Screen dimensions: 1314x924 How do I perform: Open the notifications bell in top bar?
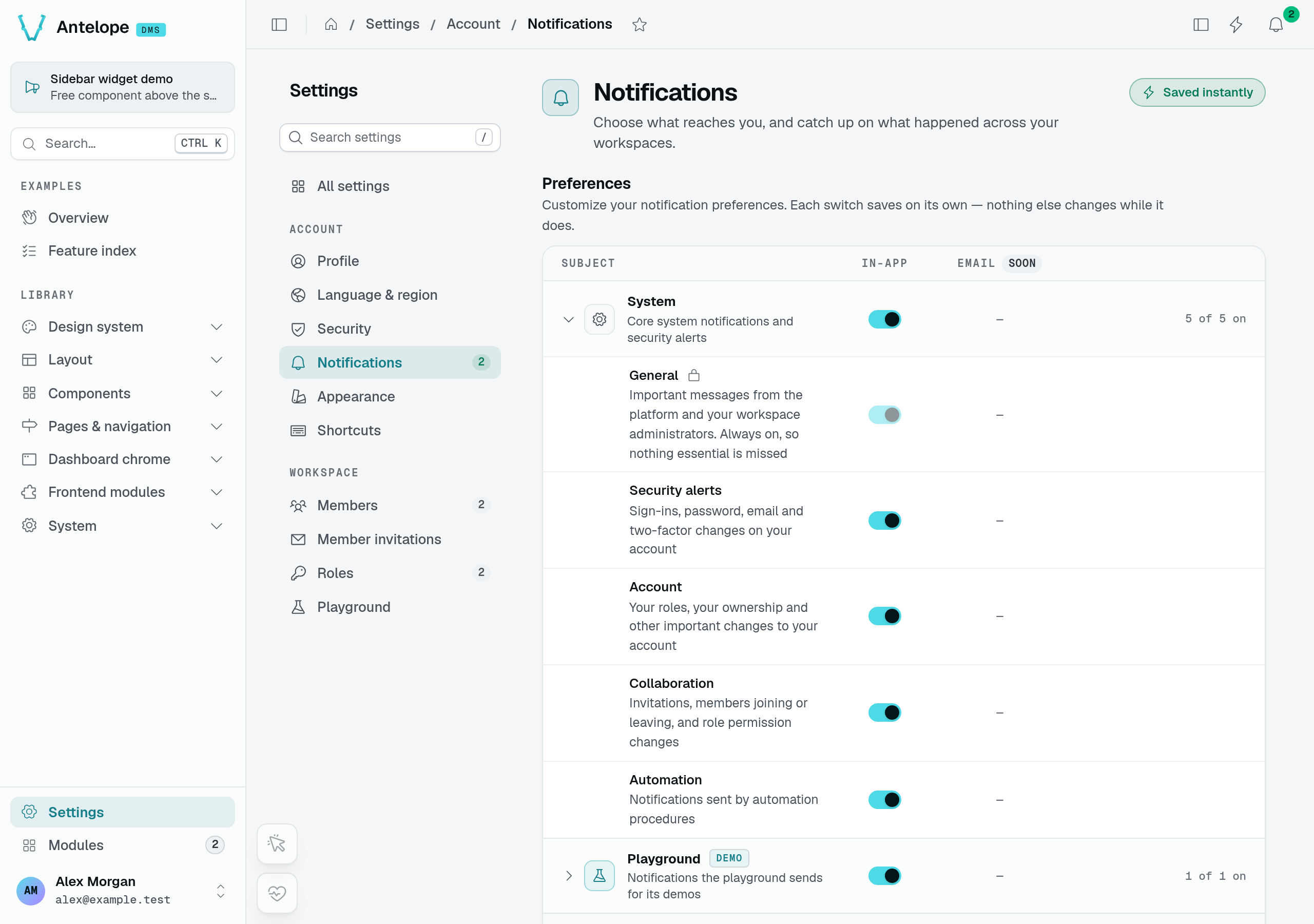tap(1276, 25)
